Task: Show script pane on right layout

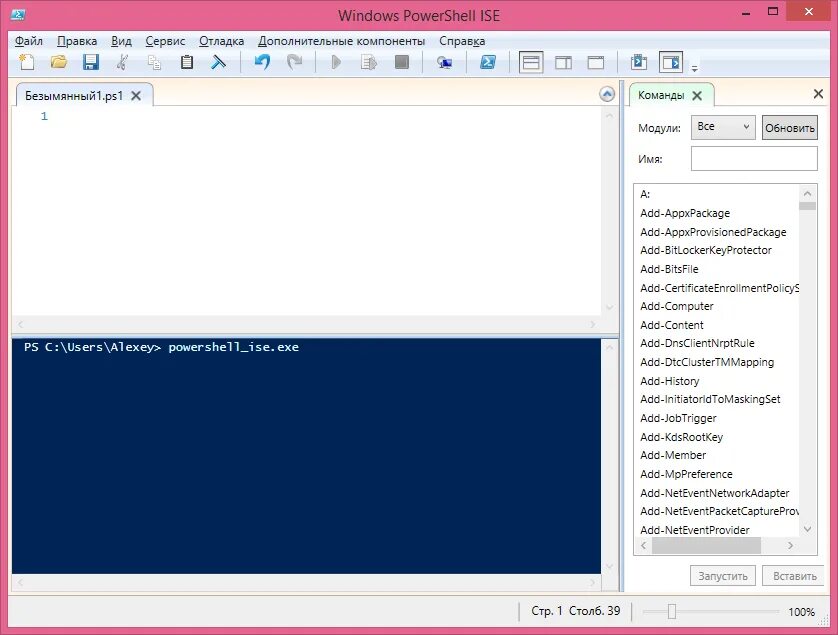Action: click(x=563, y=63)
